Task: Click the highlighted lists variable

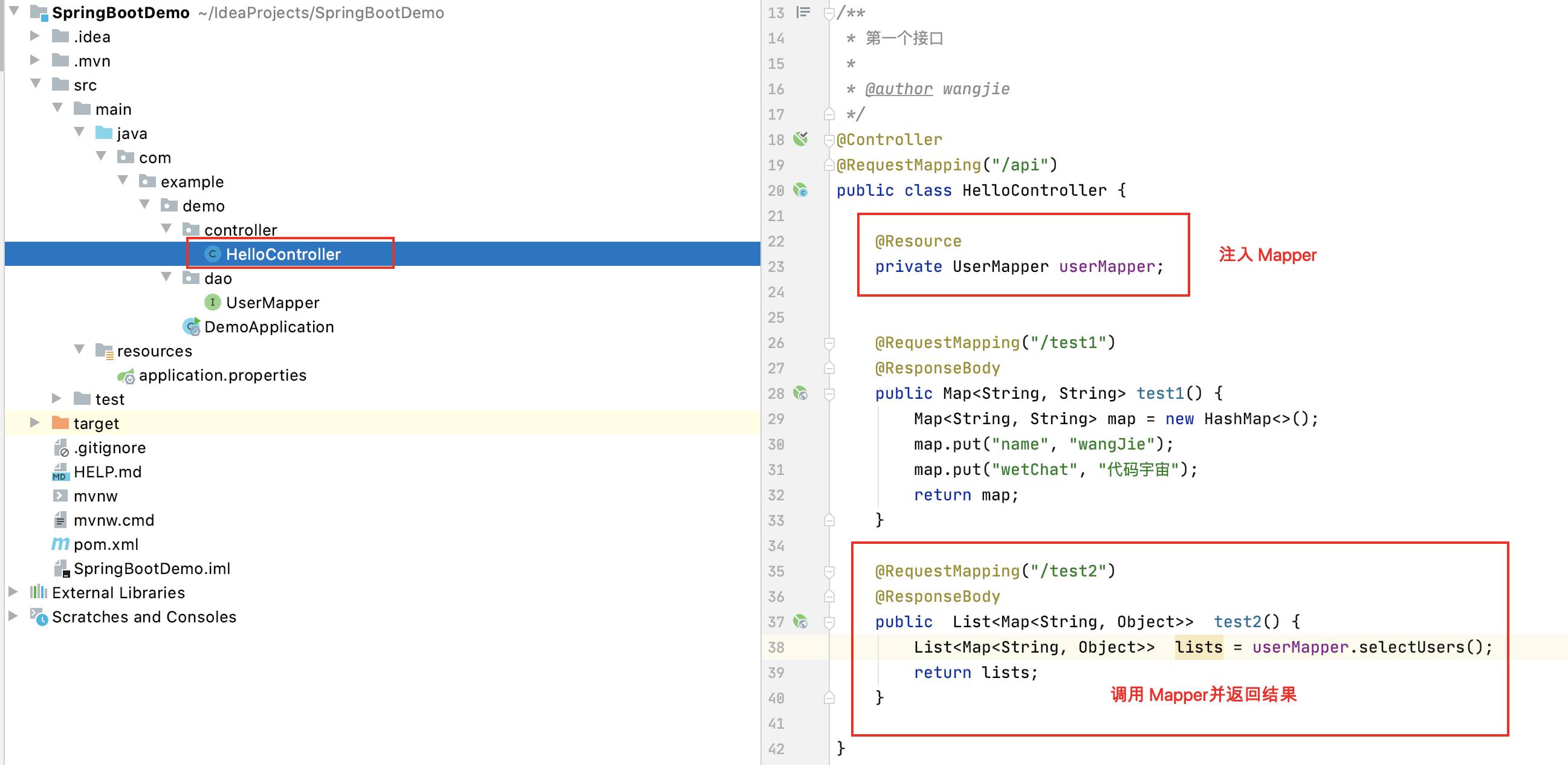Action: [1198, 647]
